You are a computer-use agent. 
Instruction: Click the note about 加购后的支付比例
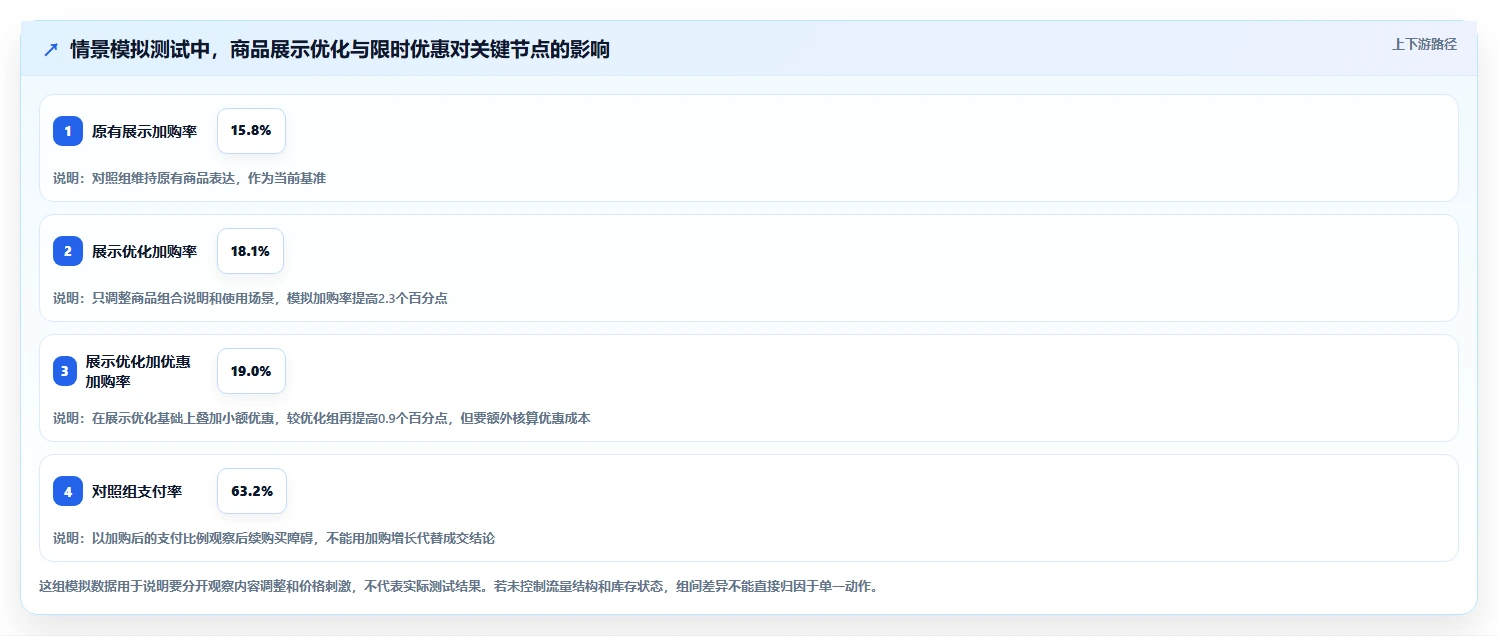click(274, 538)
